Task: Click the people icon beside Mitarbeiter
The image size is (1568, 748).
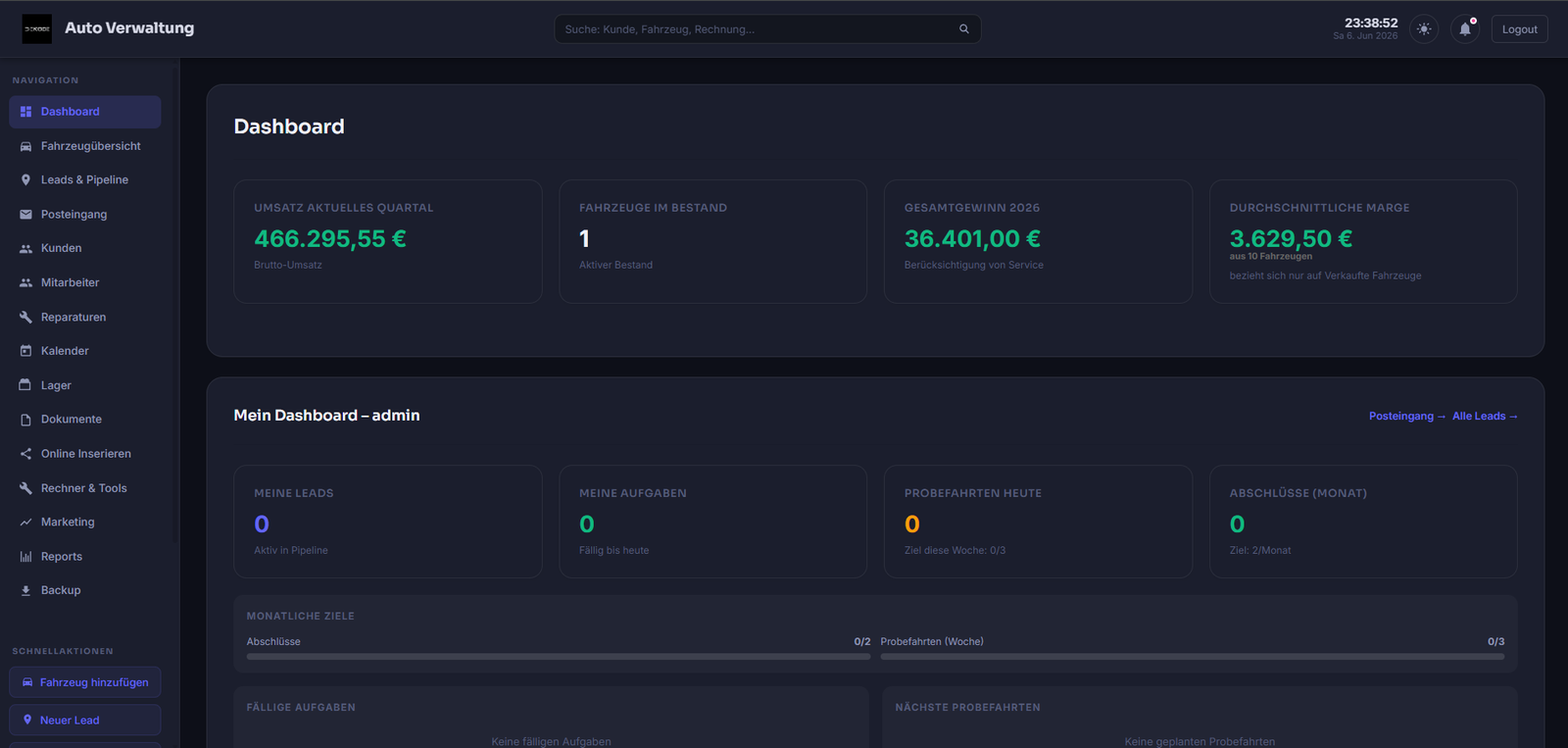Action: [26, 282]
